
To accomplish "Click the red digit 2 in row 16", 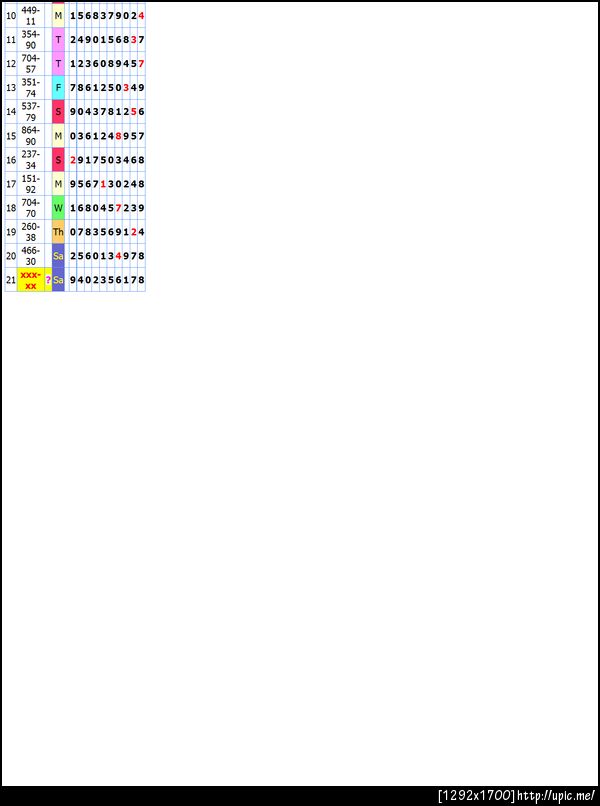I will [x=72, y=160].
